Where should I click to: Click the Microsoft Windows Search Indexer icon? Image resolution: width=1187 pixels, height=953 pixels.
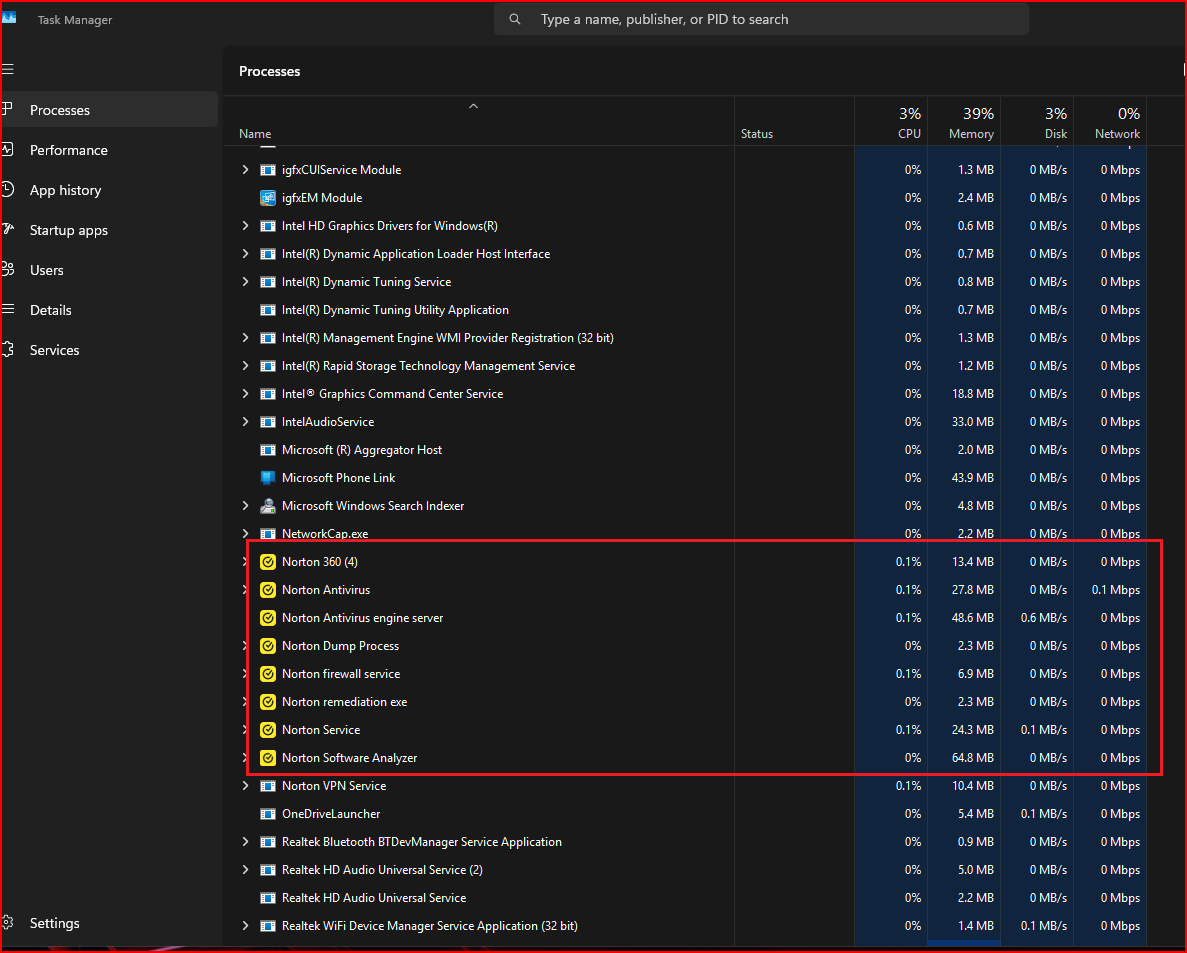pos(268,506)
